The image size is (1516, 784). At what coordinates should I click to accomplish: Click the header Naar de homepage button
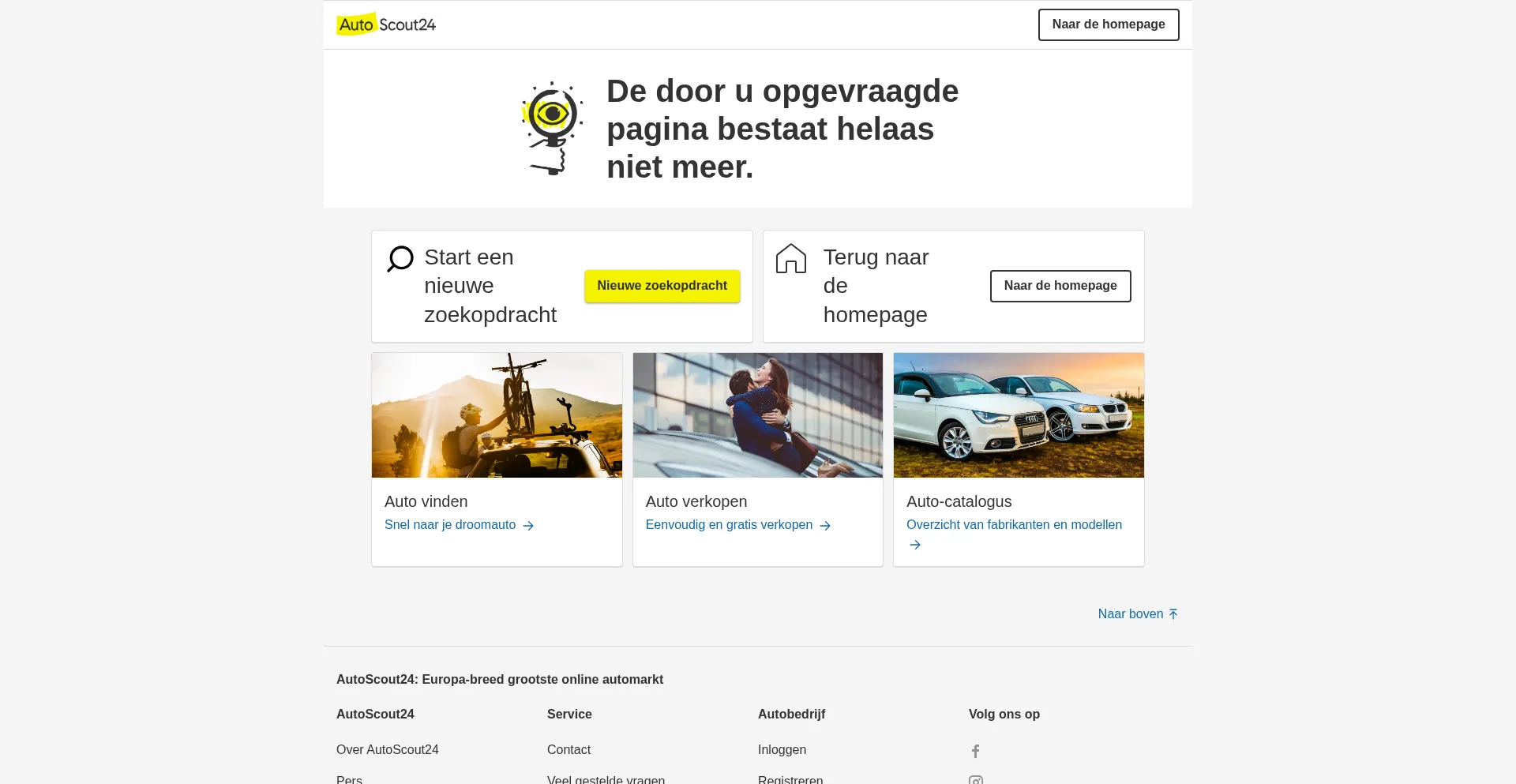click(1109, 24)
